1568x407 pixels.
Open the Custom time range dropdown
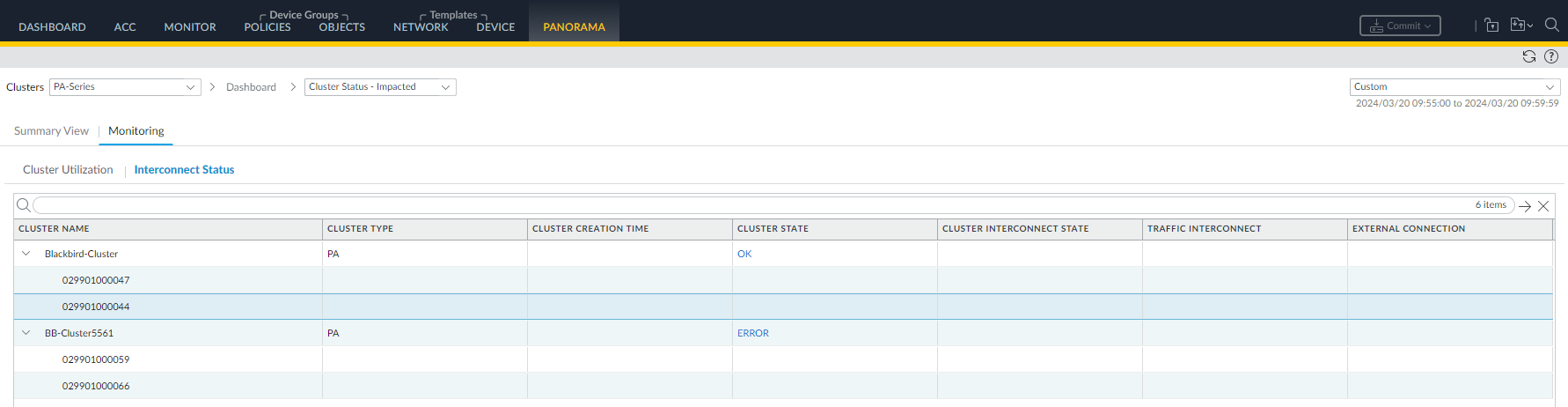[1454, 87]
